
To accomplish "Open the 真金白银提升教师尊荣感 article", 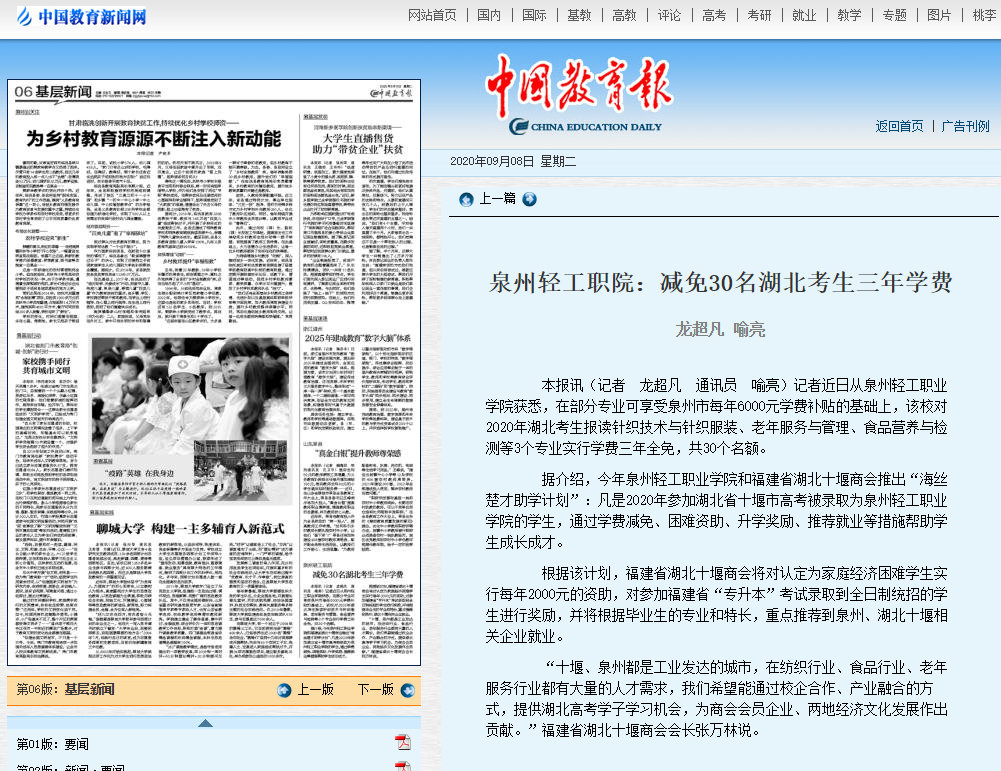I will tap(358, 453).
